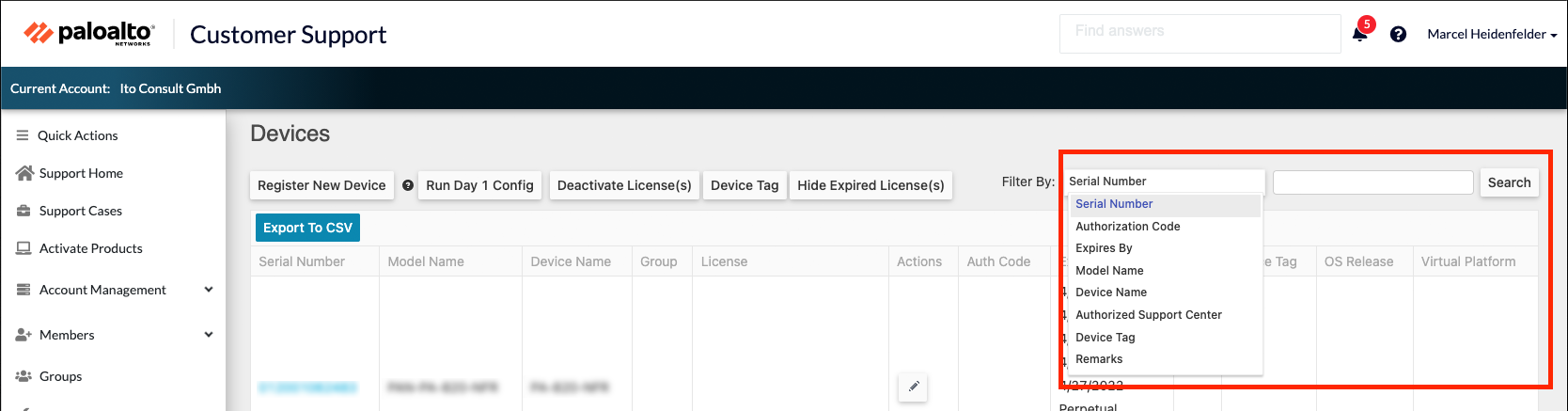Image resolution: width=1568 pixels, height=411 pixels.
Task: Open Quick Actions in the sidebar
Action: pos(77,135)
